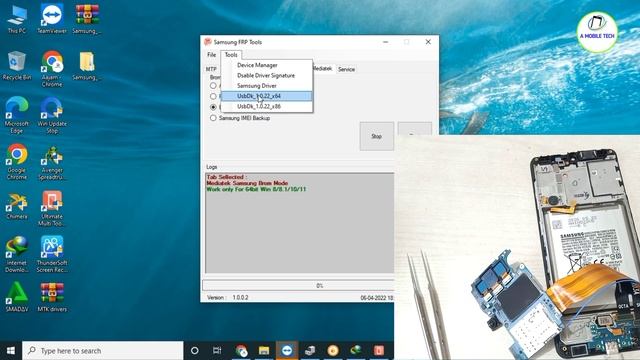Click the green globe taskbar icon

pos(356,351)
